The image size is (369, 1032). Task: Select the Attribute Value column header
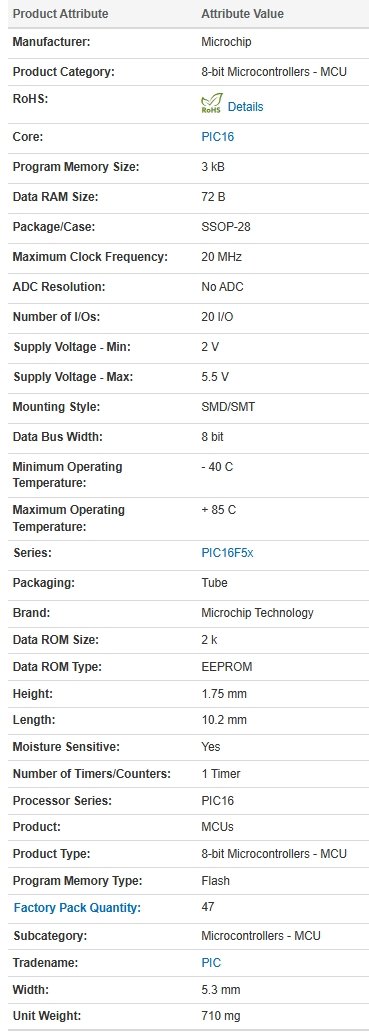(x=243, y=14)
